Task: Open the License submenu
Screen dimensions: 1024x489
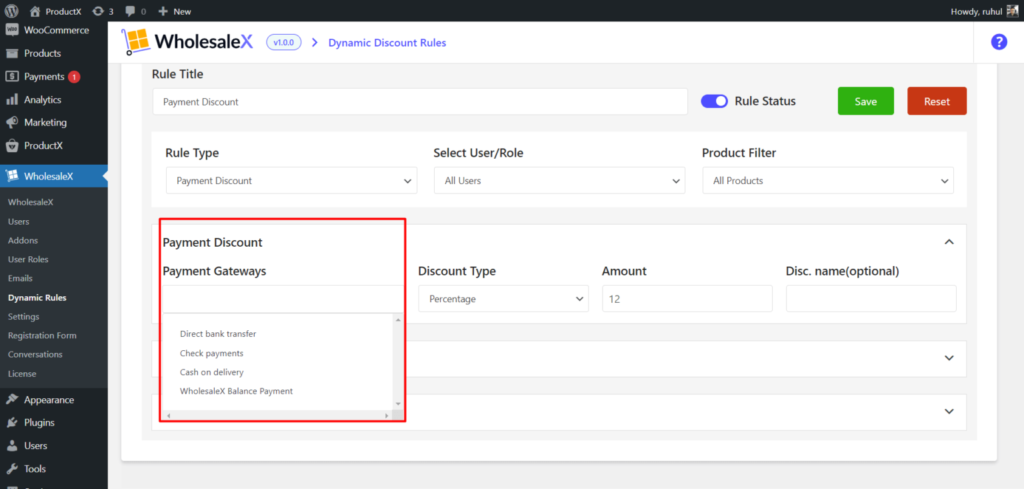Action: (x=22, y=374)
